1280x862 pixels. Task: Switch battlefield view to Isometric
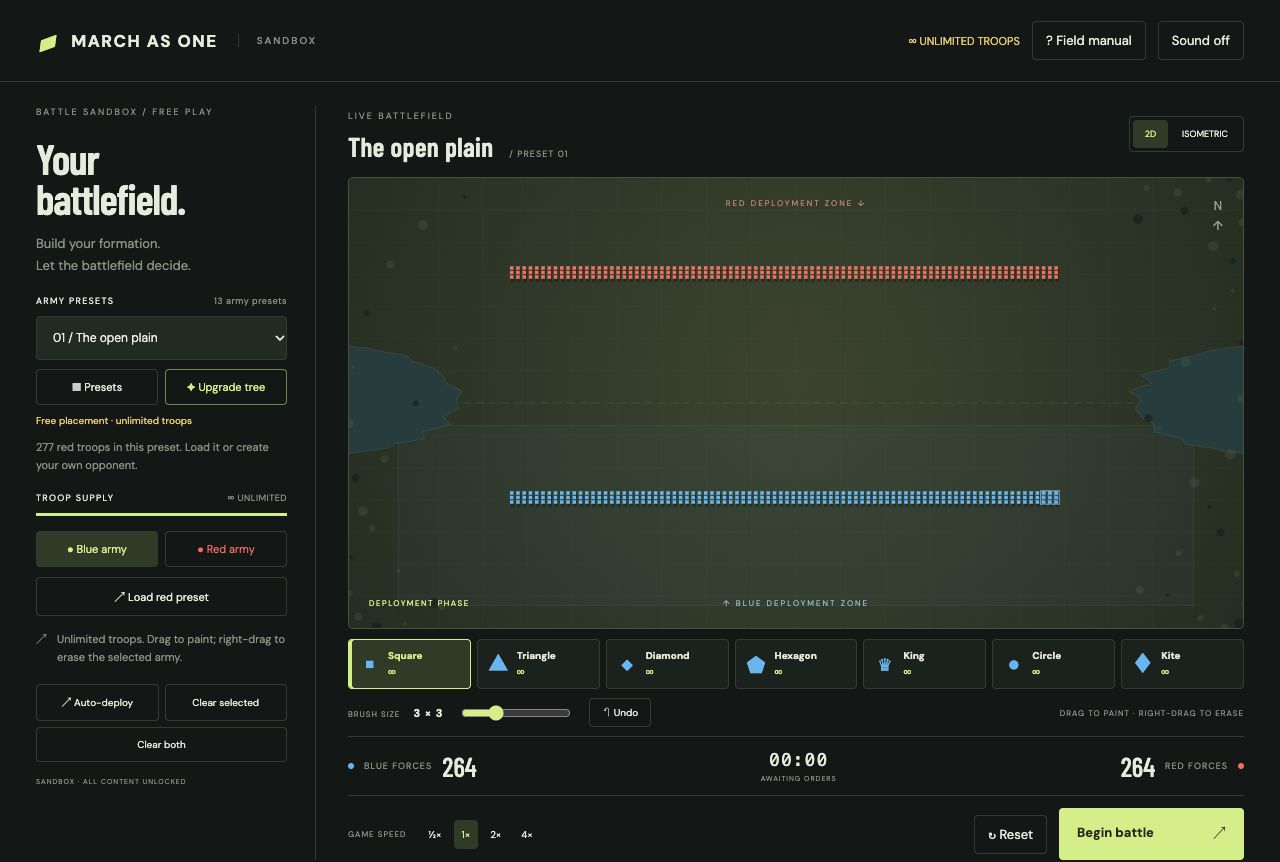(1204, 134)
